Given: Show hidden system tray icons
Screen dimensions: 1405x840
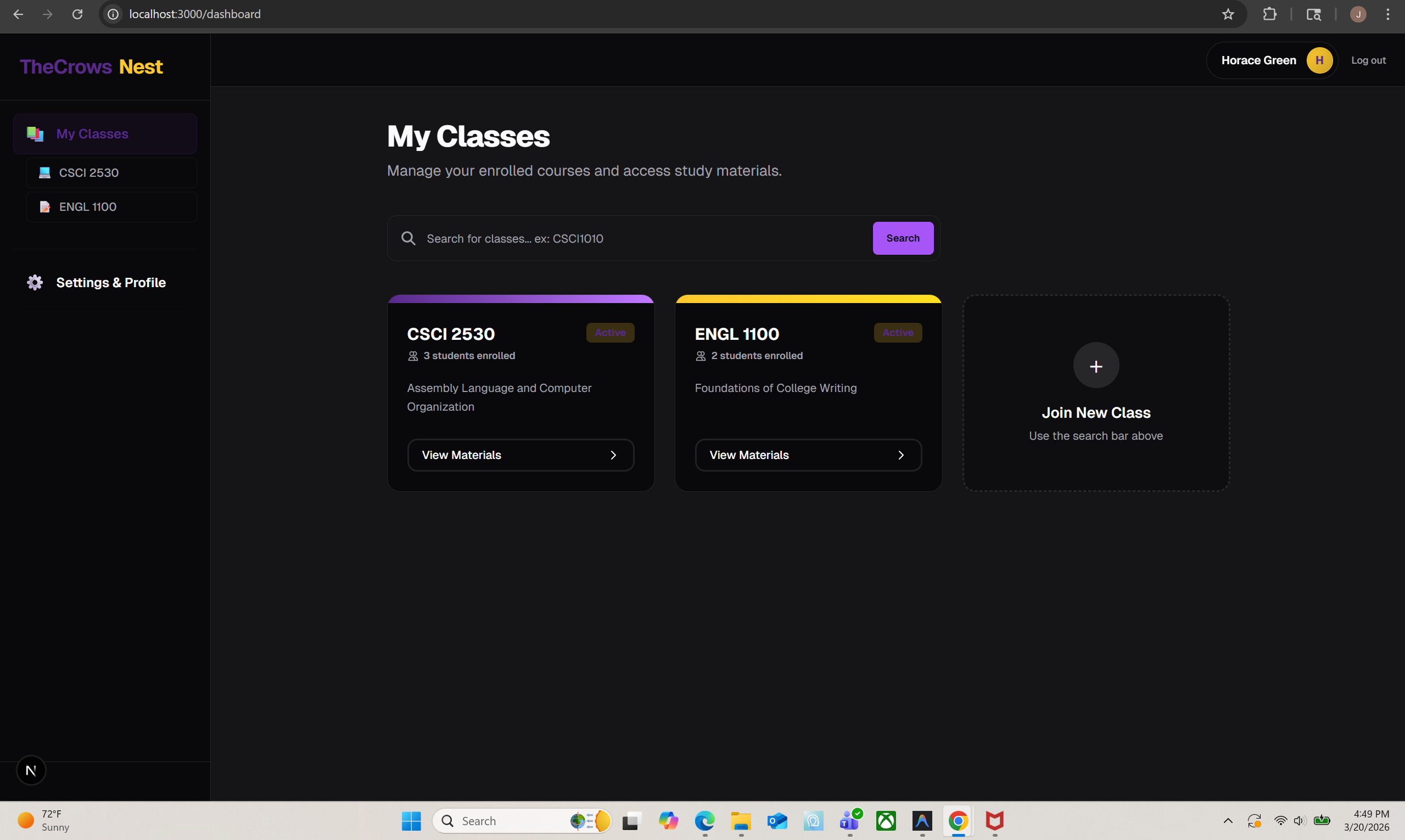Looking at the screenshot, I should [1227, 820].
